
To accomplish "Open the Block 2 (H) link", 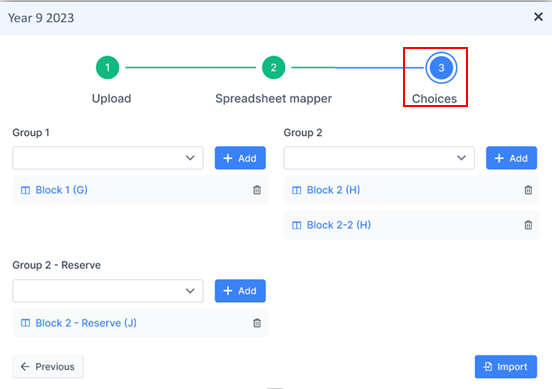I will [x=333, y=190].
